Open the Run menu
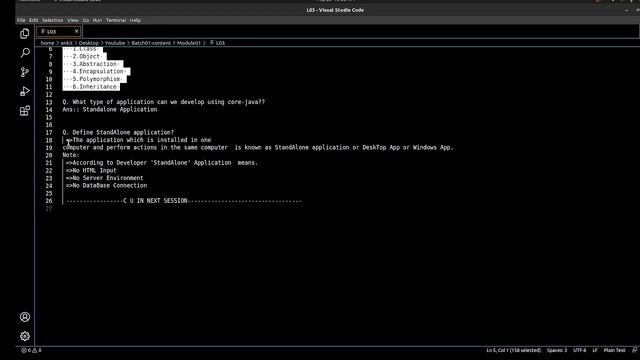Screen dimensions: 640x360 click(97, 20)
